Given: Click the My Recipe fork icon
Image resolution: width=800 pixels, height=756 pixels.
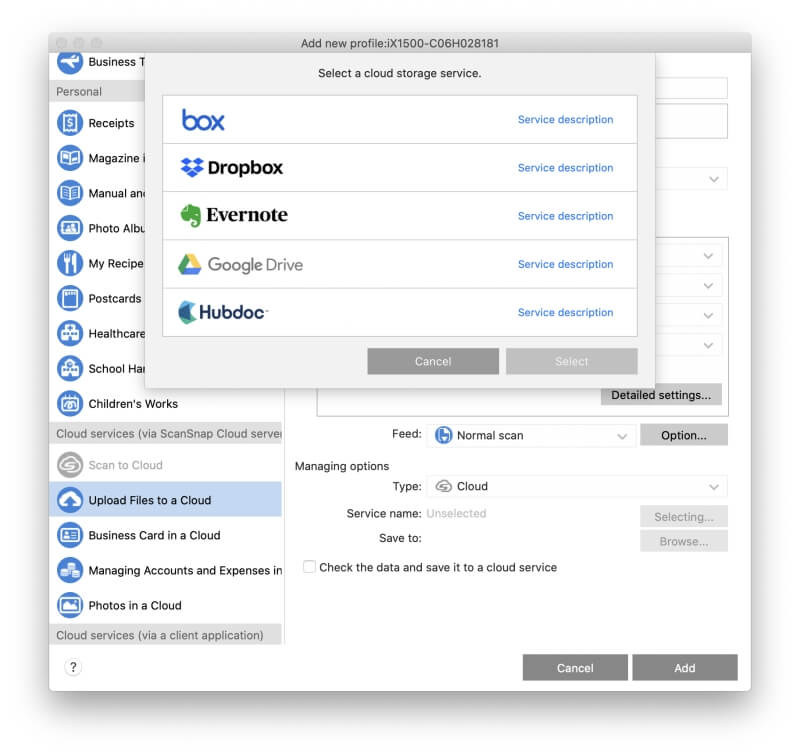Looking at the screenshot, I should point(70,263).
